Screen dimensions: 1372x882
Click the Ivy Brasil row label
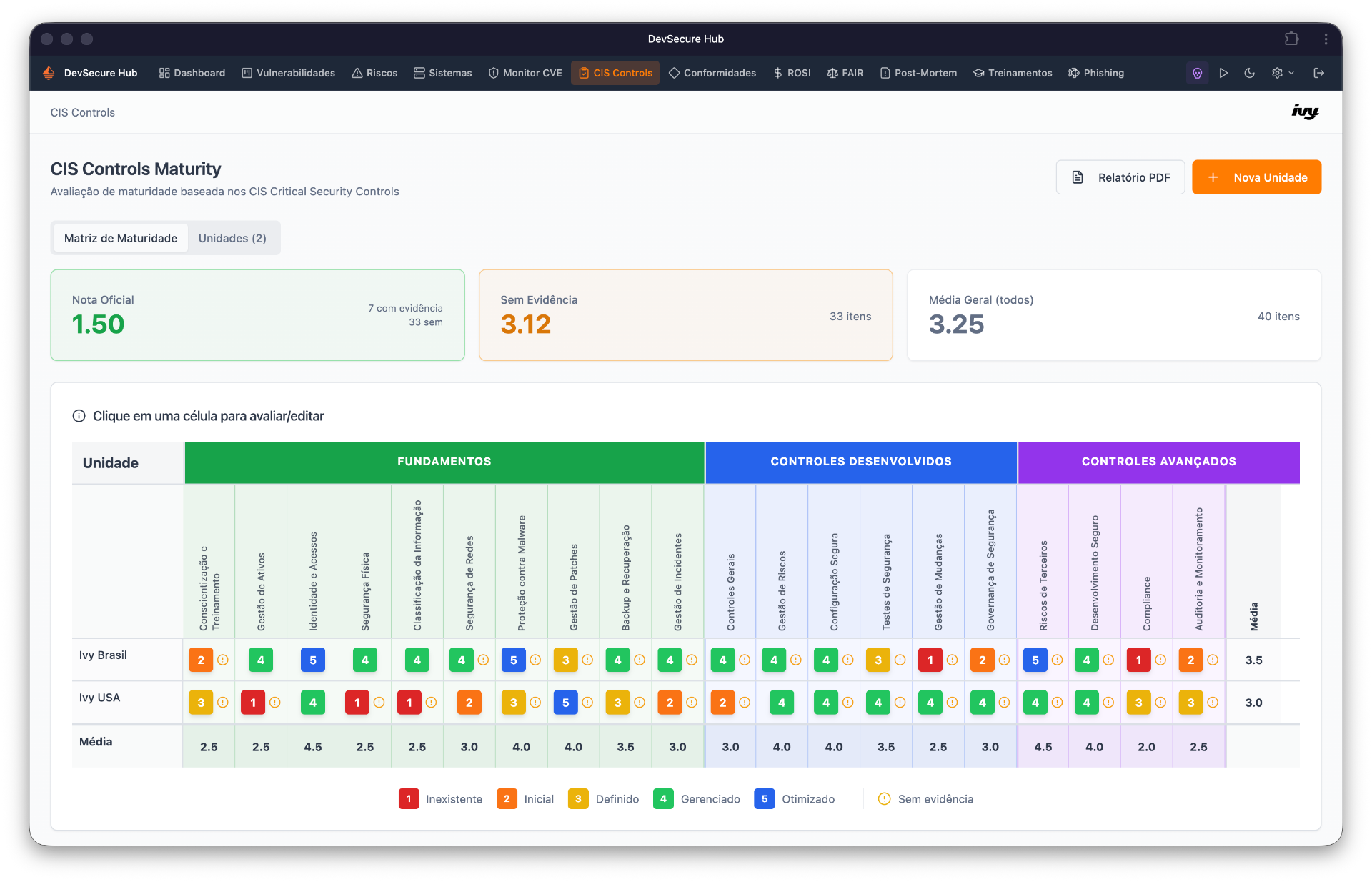[x=103, y=655]
